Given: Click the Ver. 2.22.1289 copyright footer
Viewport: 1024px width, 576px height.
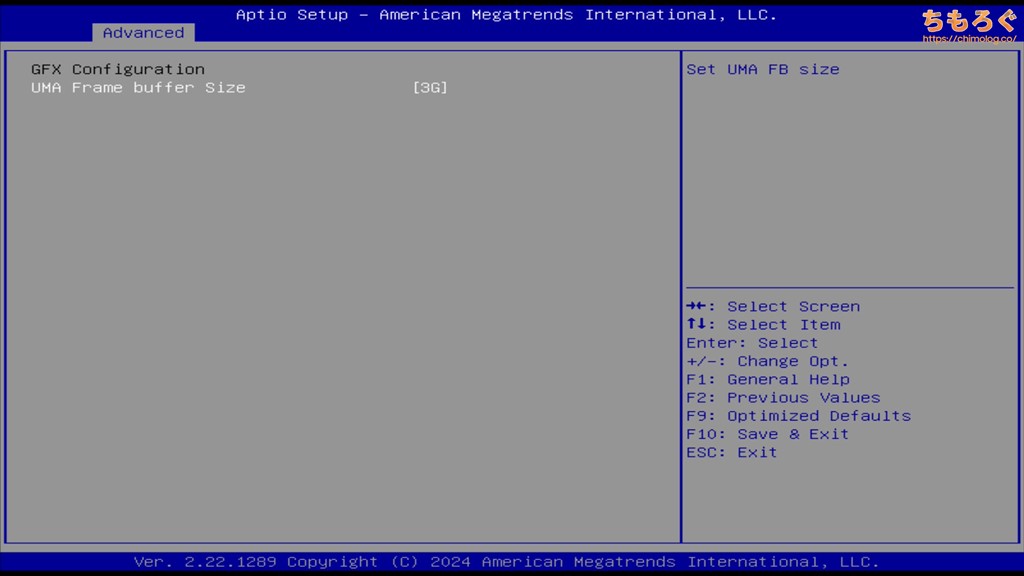Looking at the screenshot, I should pyautogui.click(x=506, y=562).
